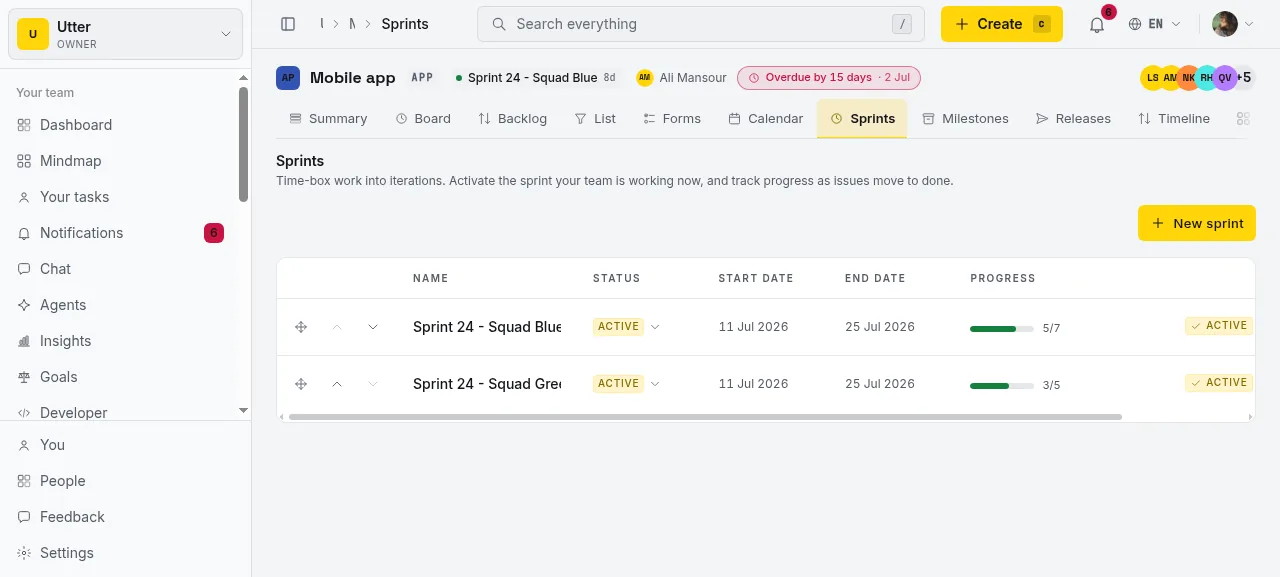
Task: Move Sprint 24 - Squad Blue down
Action: pyautogui.click(x=373, y=327)
